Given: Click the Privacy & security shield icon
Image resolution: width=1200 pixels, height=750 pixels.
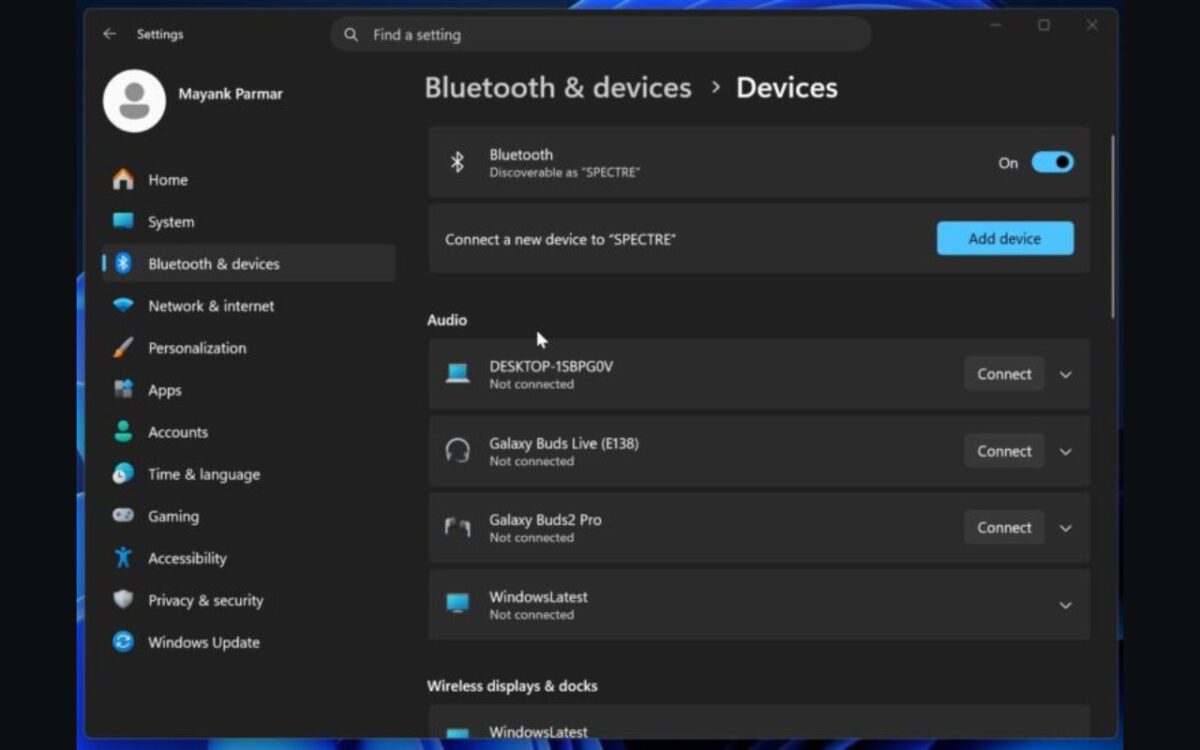Looking at the screenshot, I should 123,600.
